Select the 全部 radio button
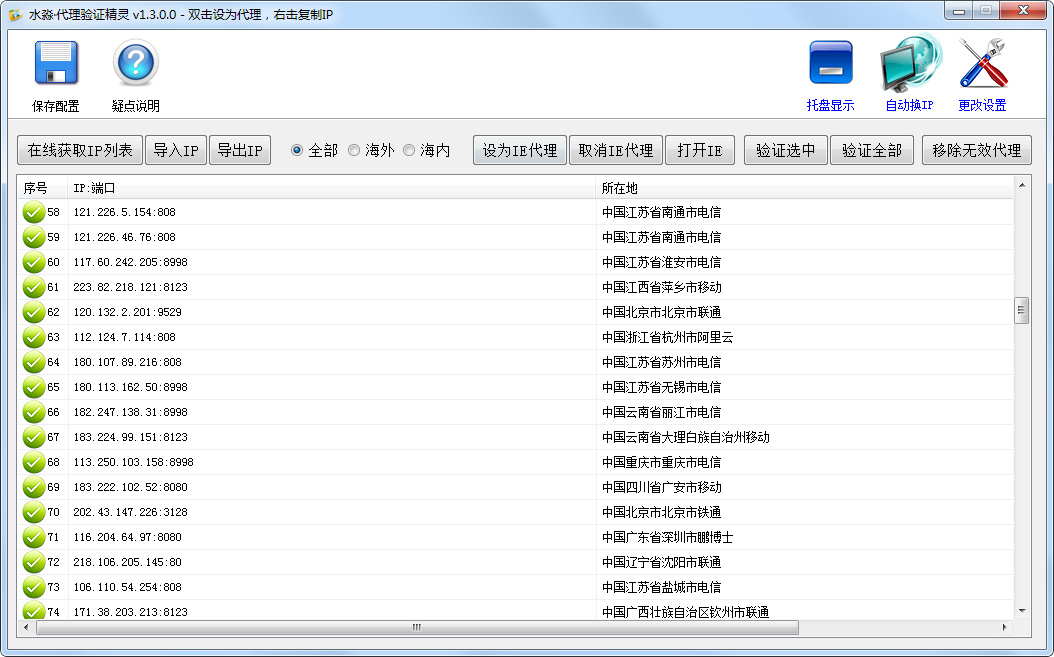Image resolution: width=1054 pixels, height=657 pixels. [297, 150]
